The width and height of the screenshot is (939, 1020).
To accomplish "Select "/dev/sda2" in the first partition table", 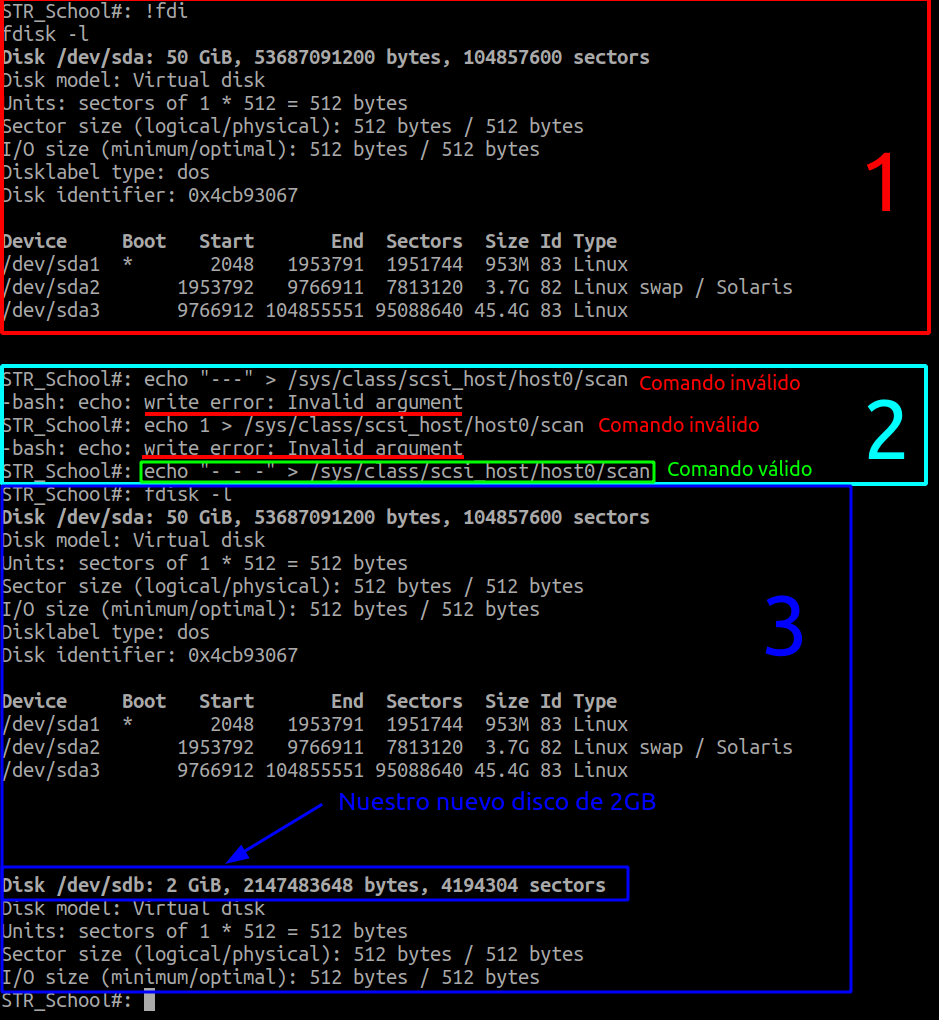I will tap(51, 288).
